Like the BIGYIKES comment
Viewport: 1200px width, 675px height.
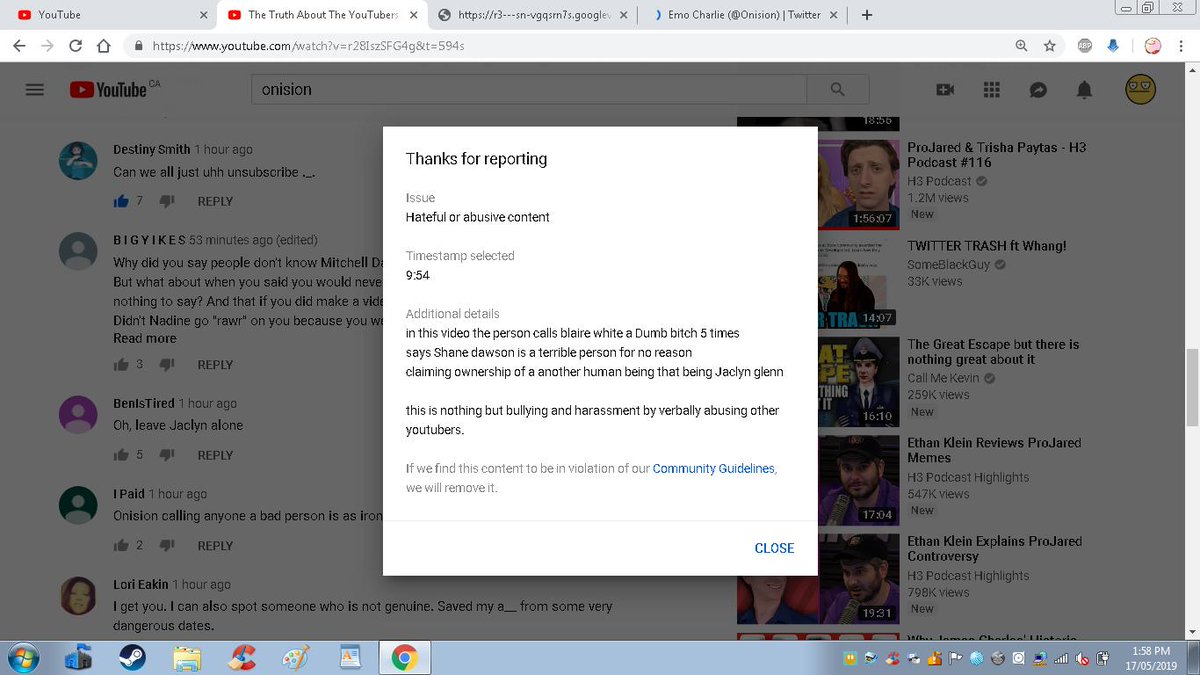[x=122, y=364]
